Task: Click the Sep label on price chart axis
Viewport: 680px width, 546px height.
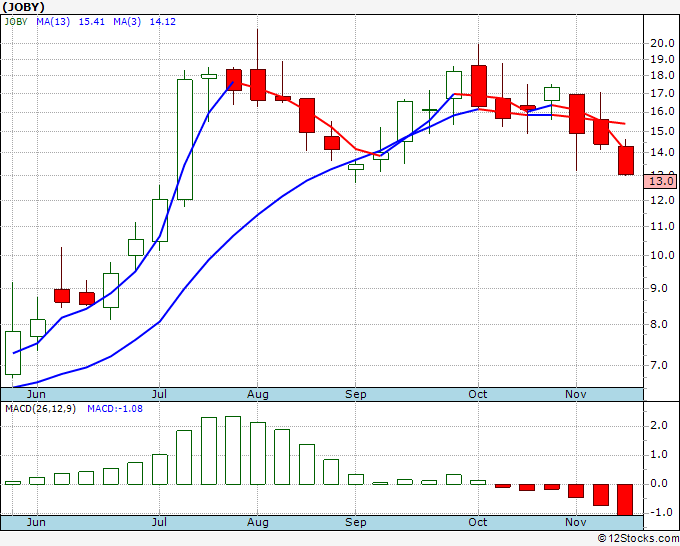Action: [x=356, y=394]
